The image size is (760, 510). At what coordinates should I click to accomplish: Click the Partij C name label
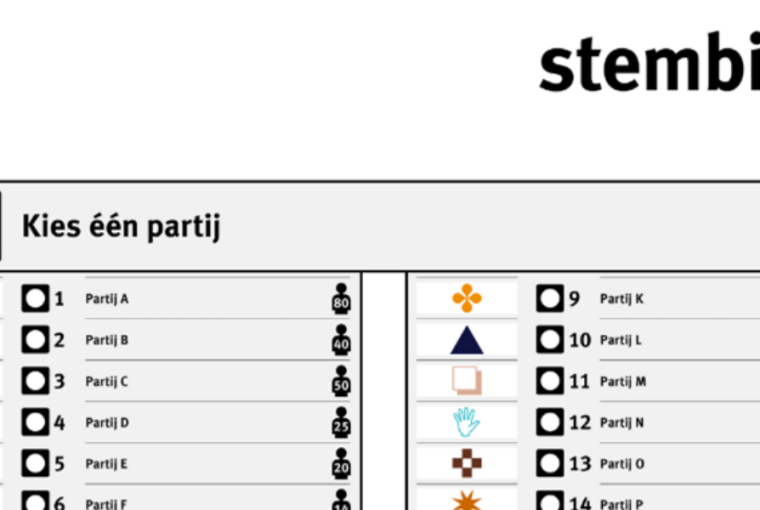point(107,382)
